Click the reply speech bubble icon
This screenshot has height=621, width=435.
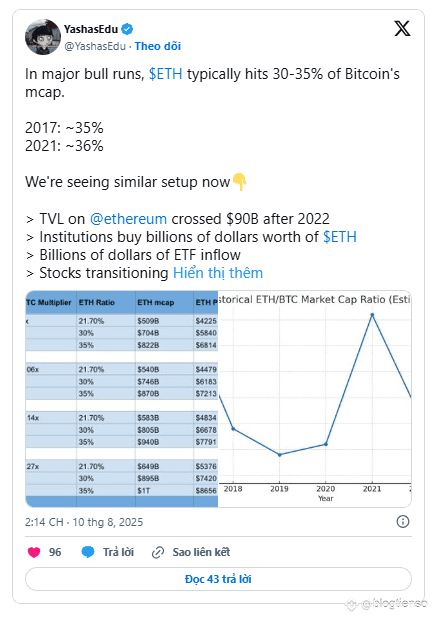tap(88, 552)
